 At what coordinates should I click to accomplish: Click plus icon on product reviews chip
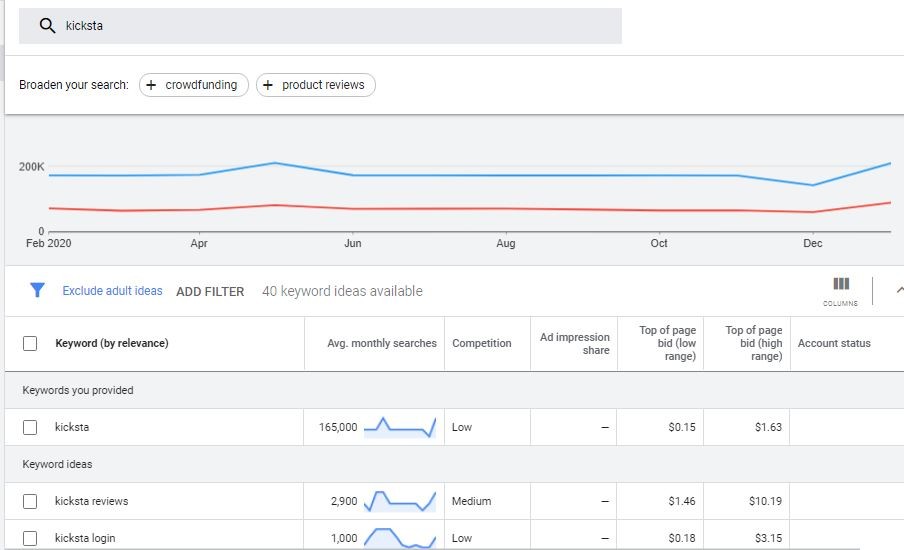268,85
